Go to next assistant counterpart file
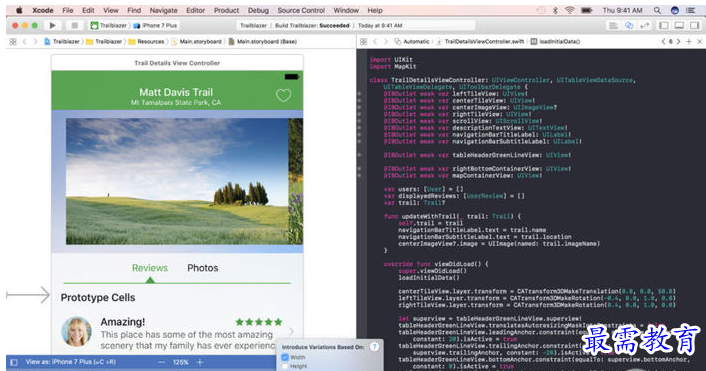 coord(678,41)
